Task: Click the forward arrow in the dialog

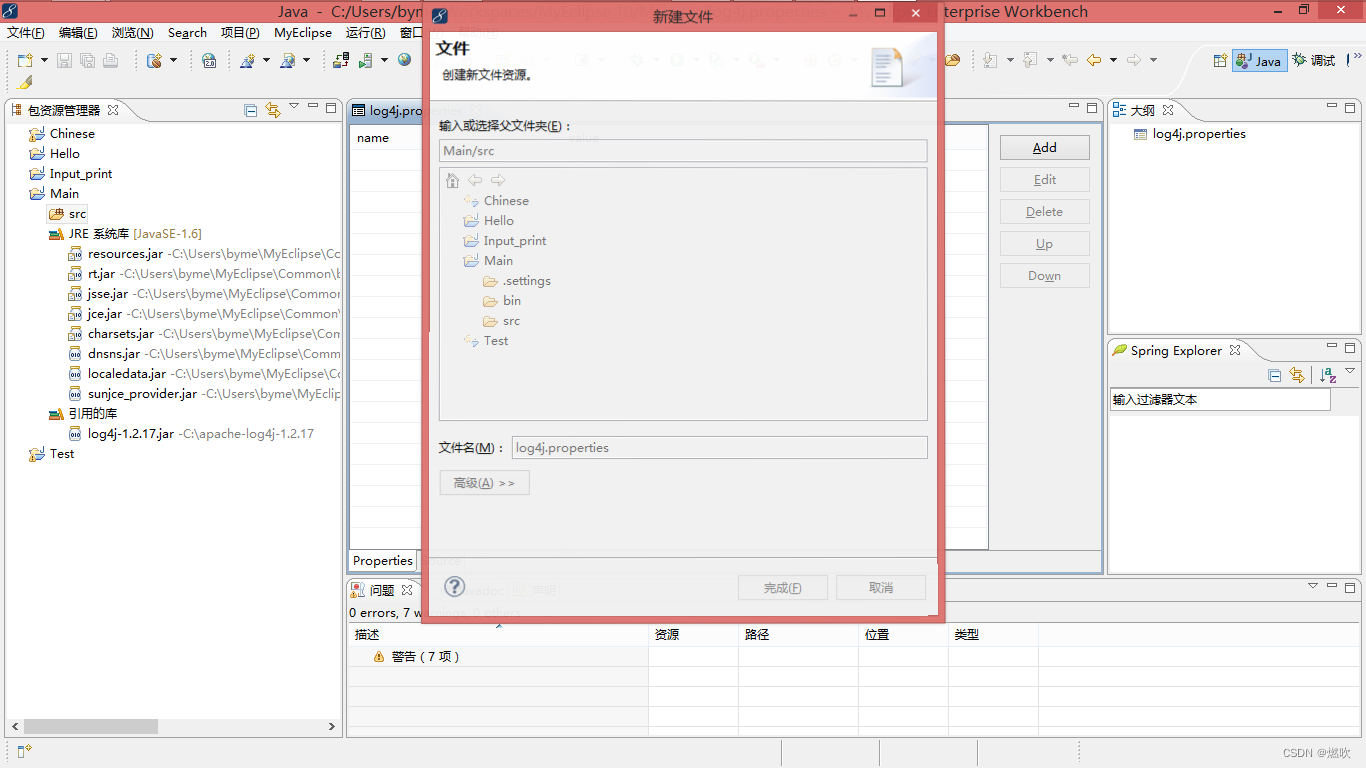Action: [x=497, y=180]
